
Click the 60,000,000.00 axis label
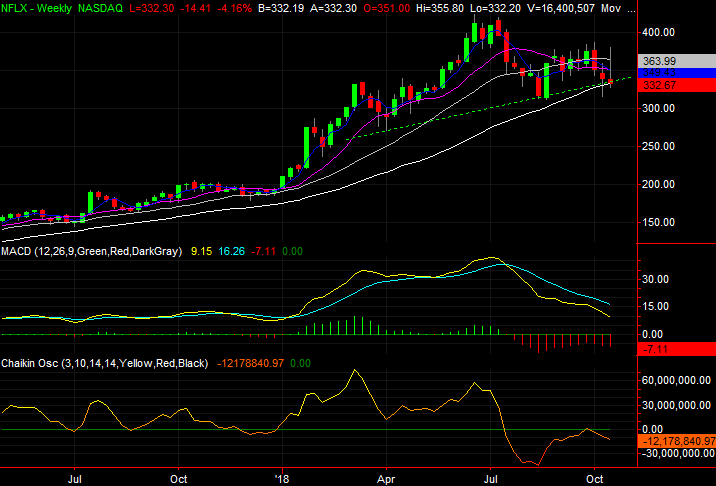click(676, 380)
